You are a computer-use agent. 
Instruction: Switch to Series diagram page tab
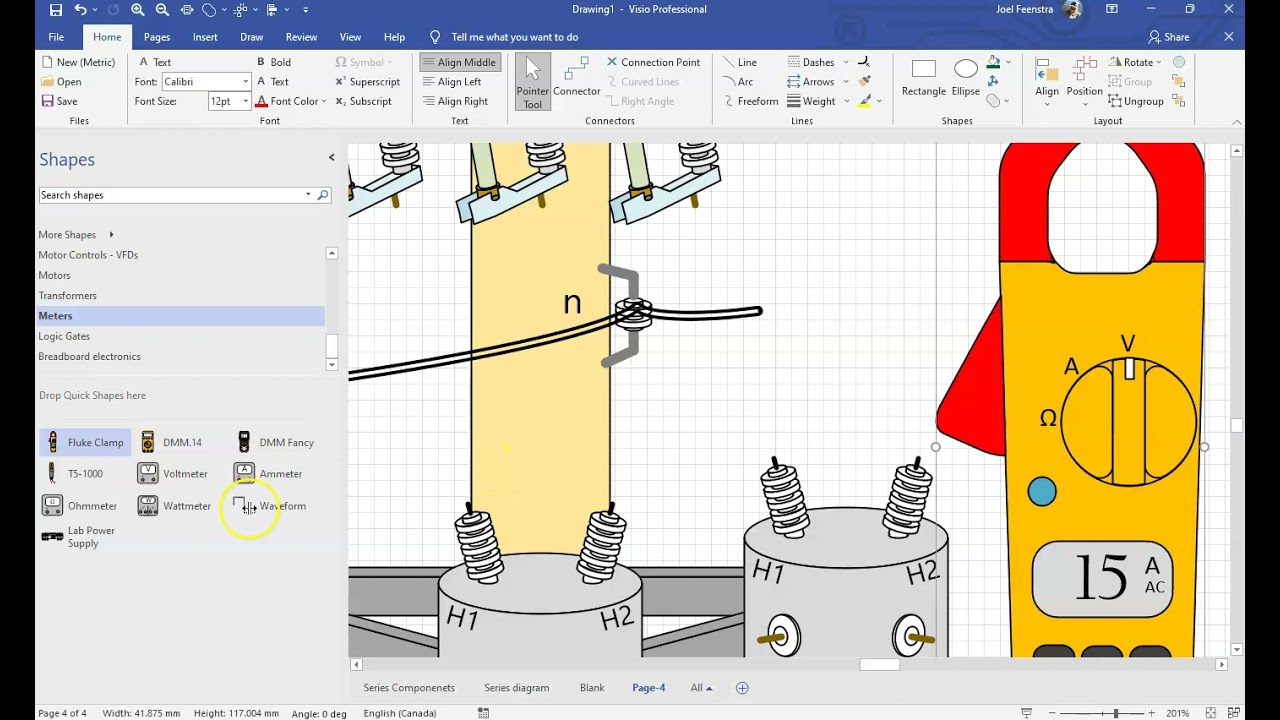516,688
